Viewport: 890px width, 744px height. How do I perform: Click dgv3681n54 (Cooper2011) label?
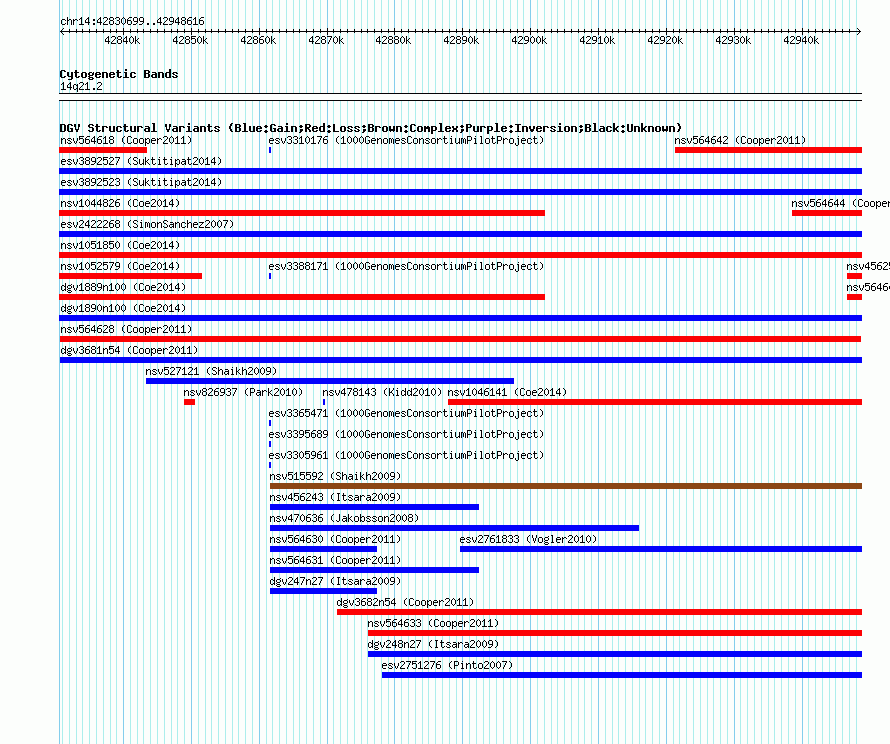coord(129,350)
